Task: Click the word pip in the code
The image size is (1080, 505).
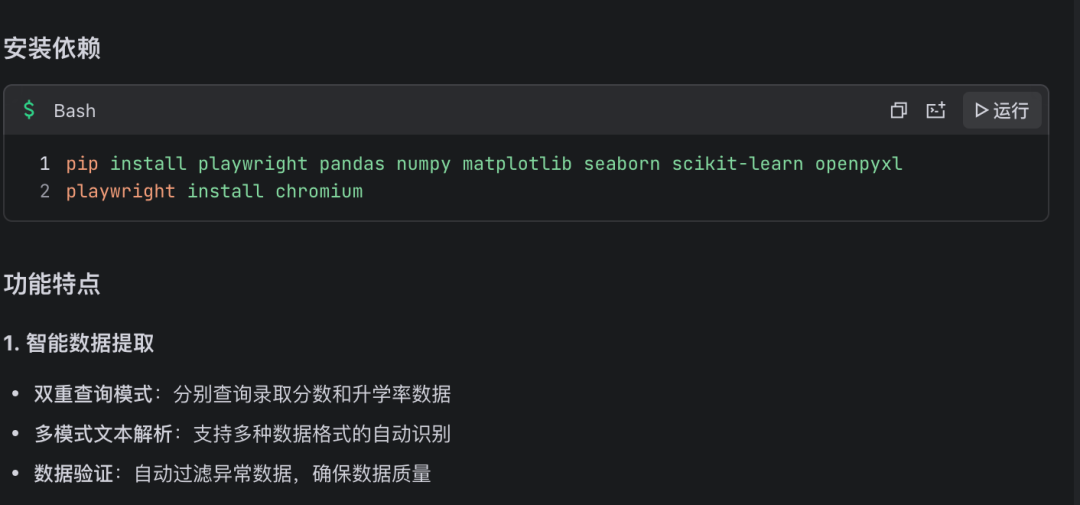Action: pyautogui.click(x=82, y=163)
